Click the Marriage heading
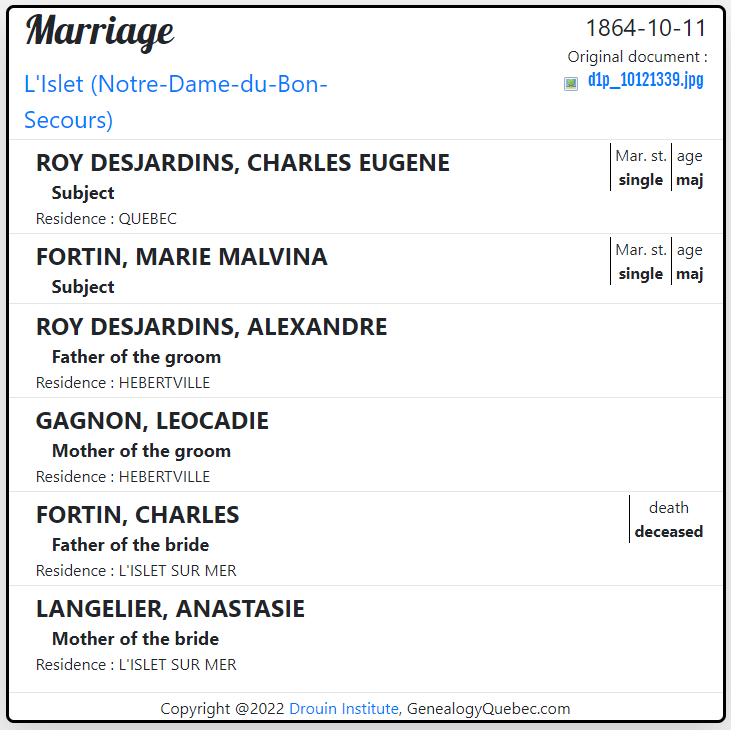Screen dimensions: 731x730 (x=100, y=31)
